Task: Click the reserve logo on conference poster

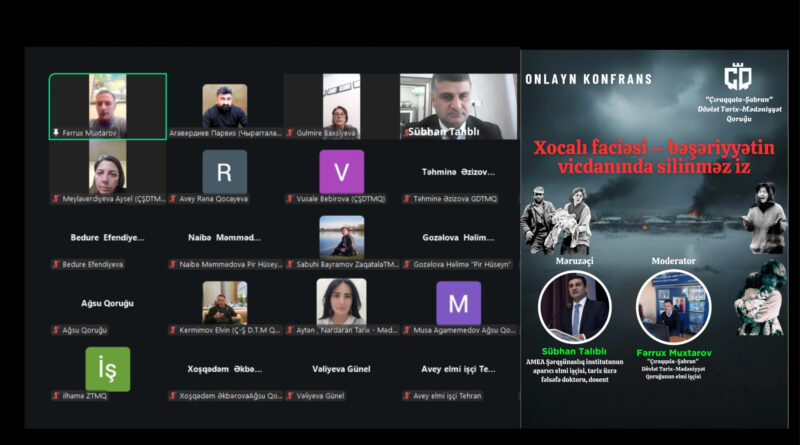Action: 738,77
